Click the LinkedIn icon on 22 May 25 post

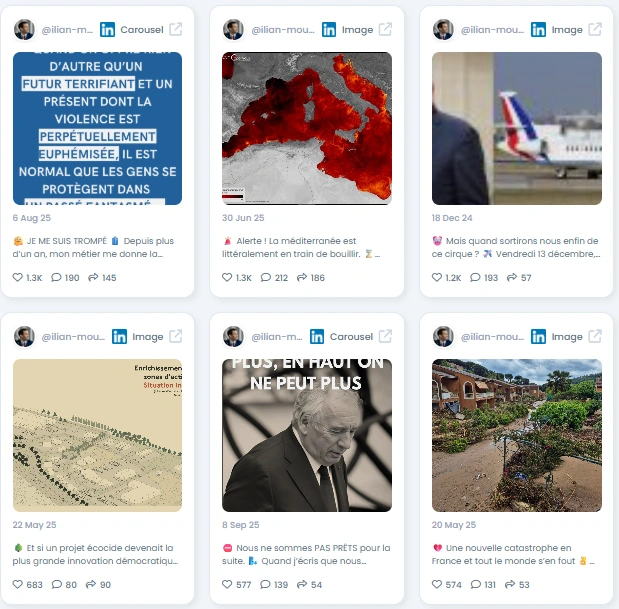click(119, 337)
